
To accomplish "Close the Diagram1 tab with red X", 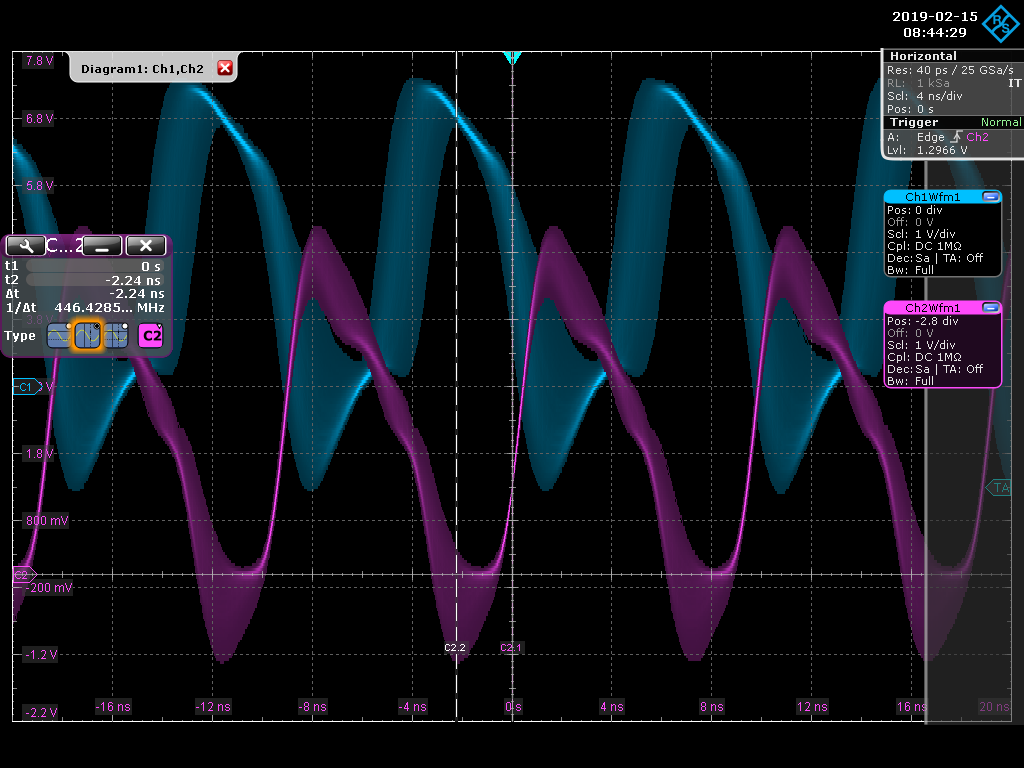I will tap(225, 68).
